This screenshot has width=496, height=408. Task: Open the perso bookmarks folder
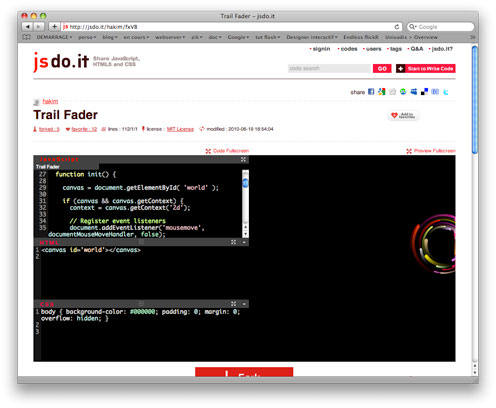[x=87, y=37]
